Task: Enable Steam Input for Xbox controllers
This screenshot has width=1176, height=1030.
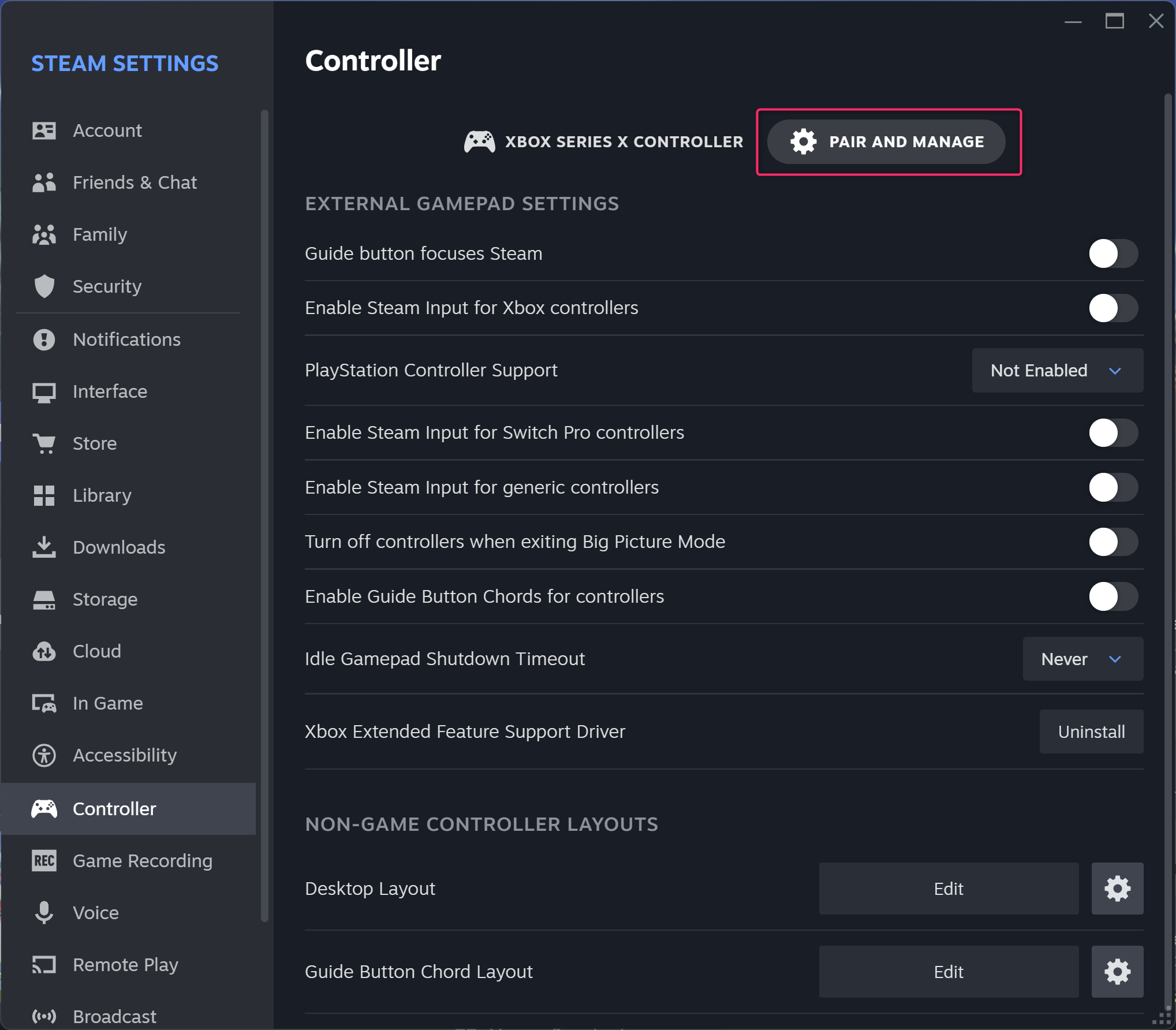Action: (x=1114, y=308)
